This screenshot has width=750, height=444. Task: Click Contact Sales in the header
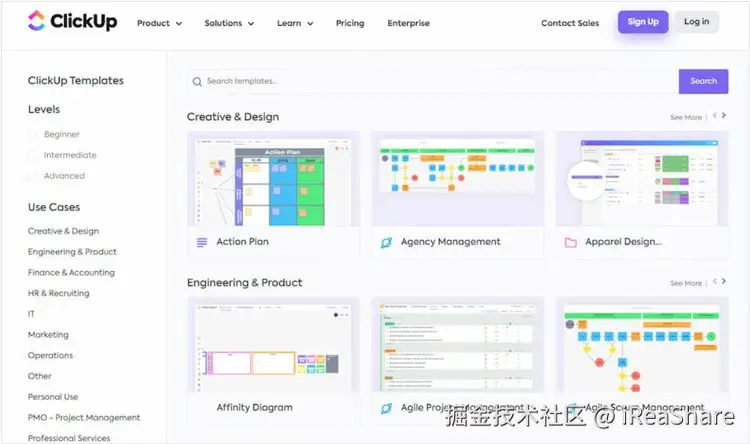pyautogui.click(x=570, y=23)
